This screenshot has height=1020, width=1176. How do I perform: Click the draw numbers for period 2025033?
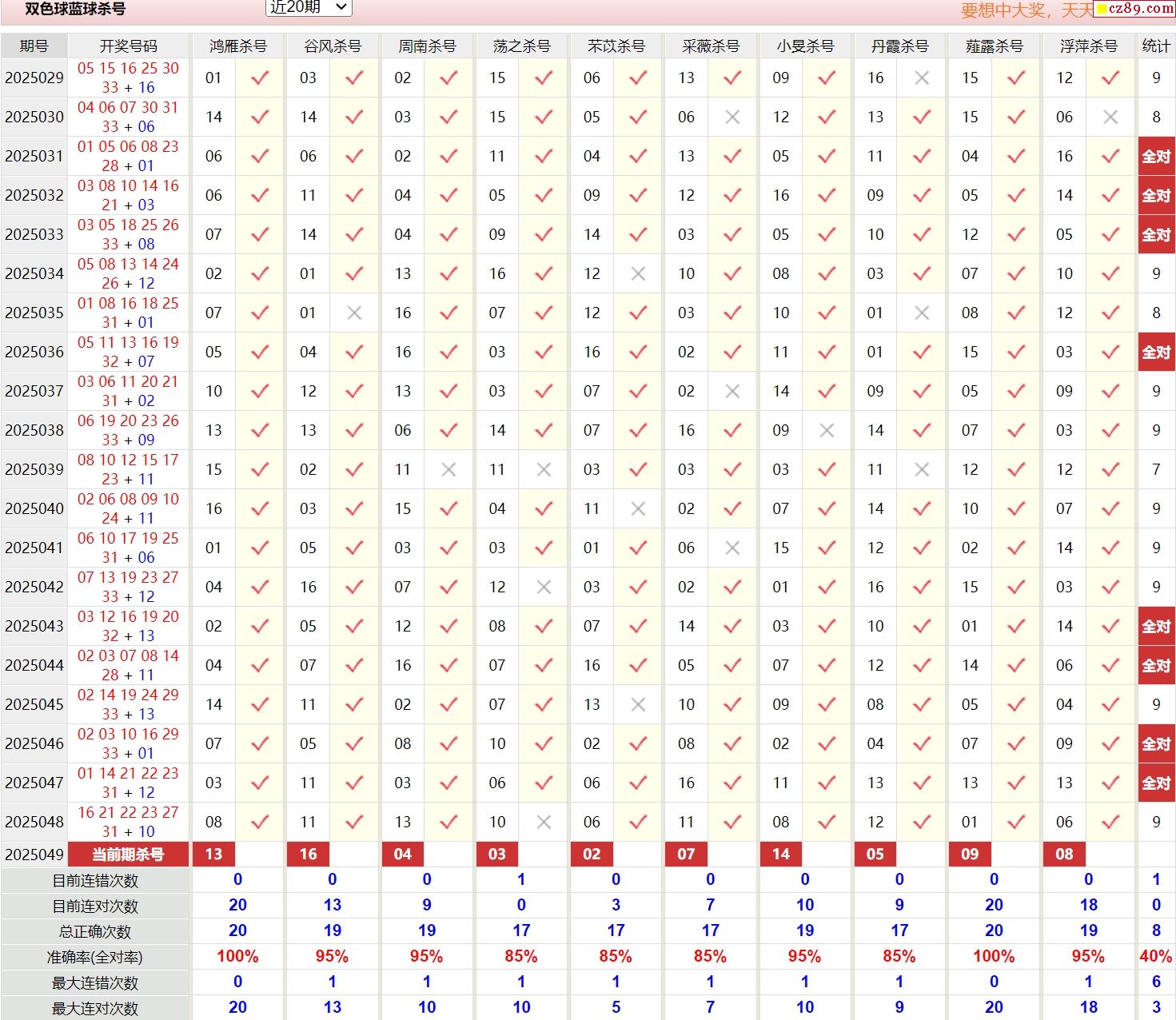tap(128, 235)
